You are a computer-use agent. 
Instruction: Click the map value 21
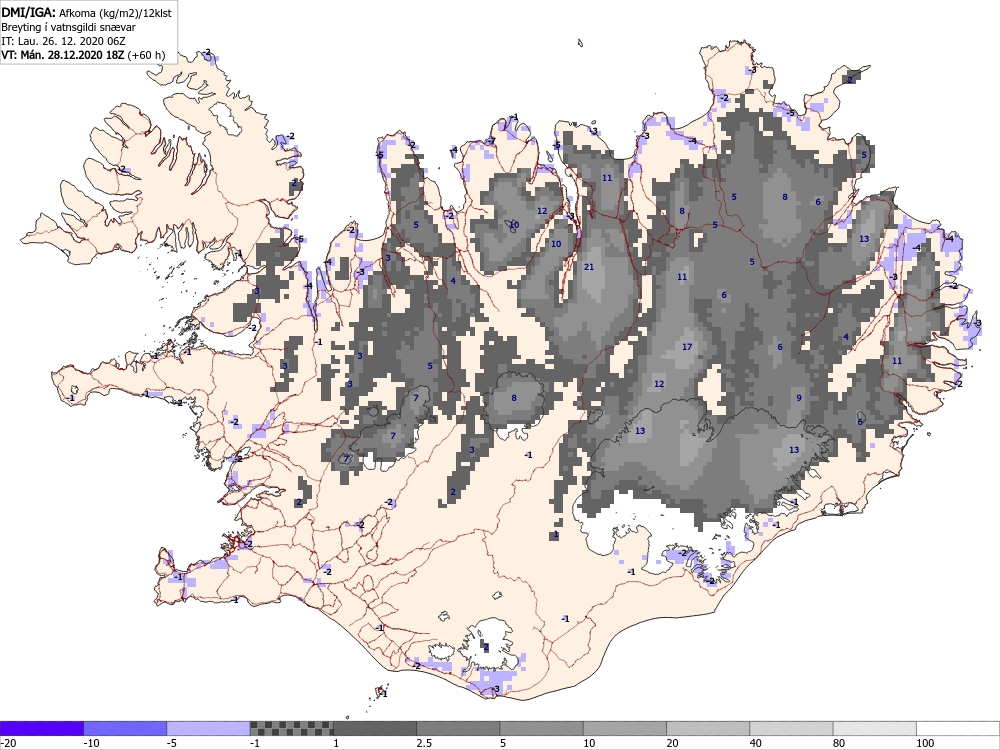589,267
